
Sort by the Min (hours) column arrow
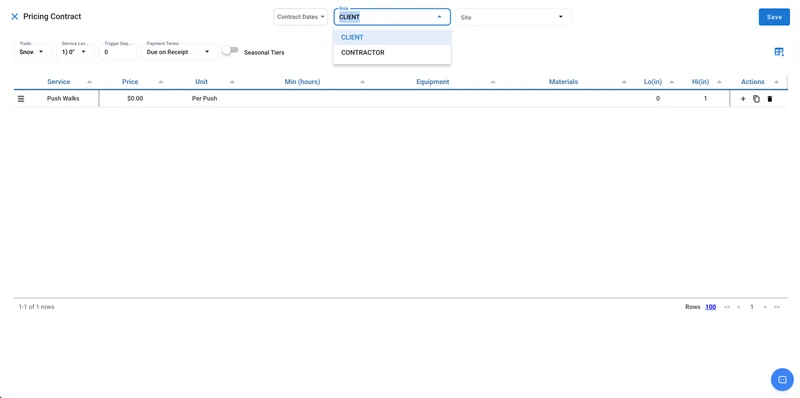coord(362,82)
